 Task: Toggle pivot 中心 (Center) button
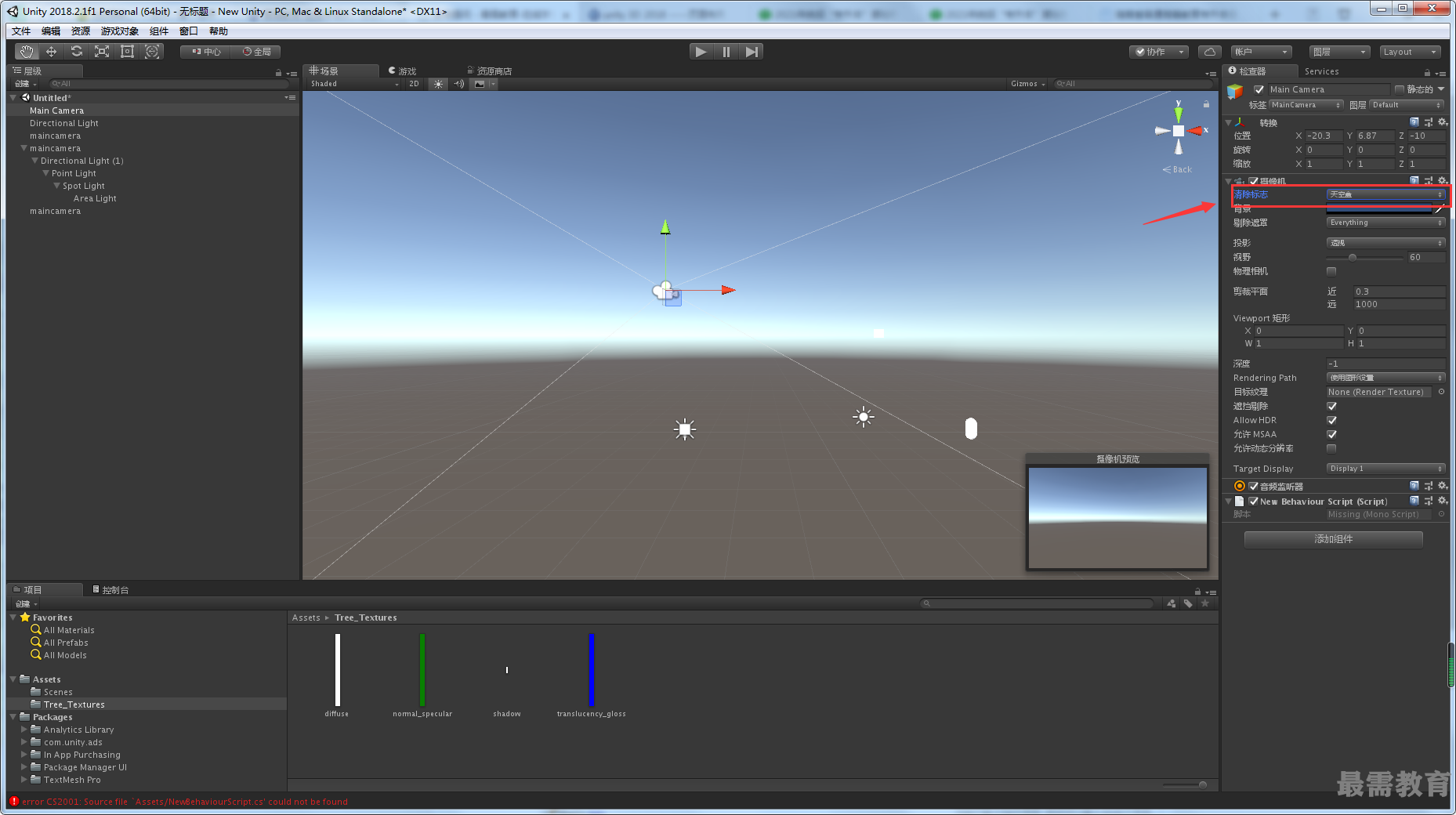(x=207, y=52)
